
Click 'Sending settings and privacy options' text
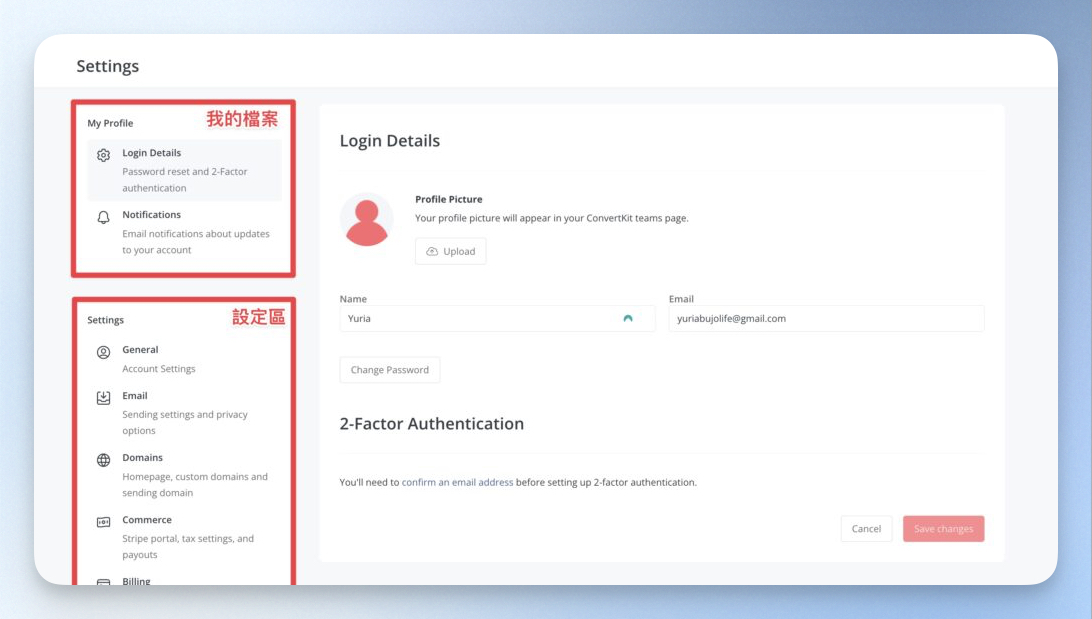(185, 422)
